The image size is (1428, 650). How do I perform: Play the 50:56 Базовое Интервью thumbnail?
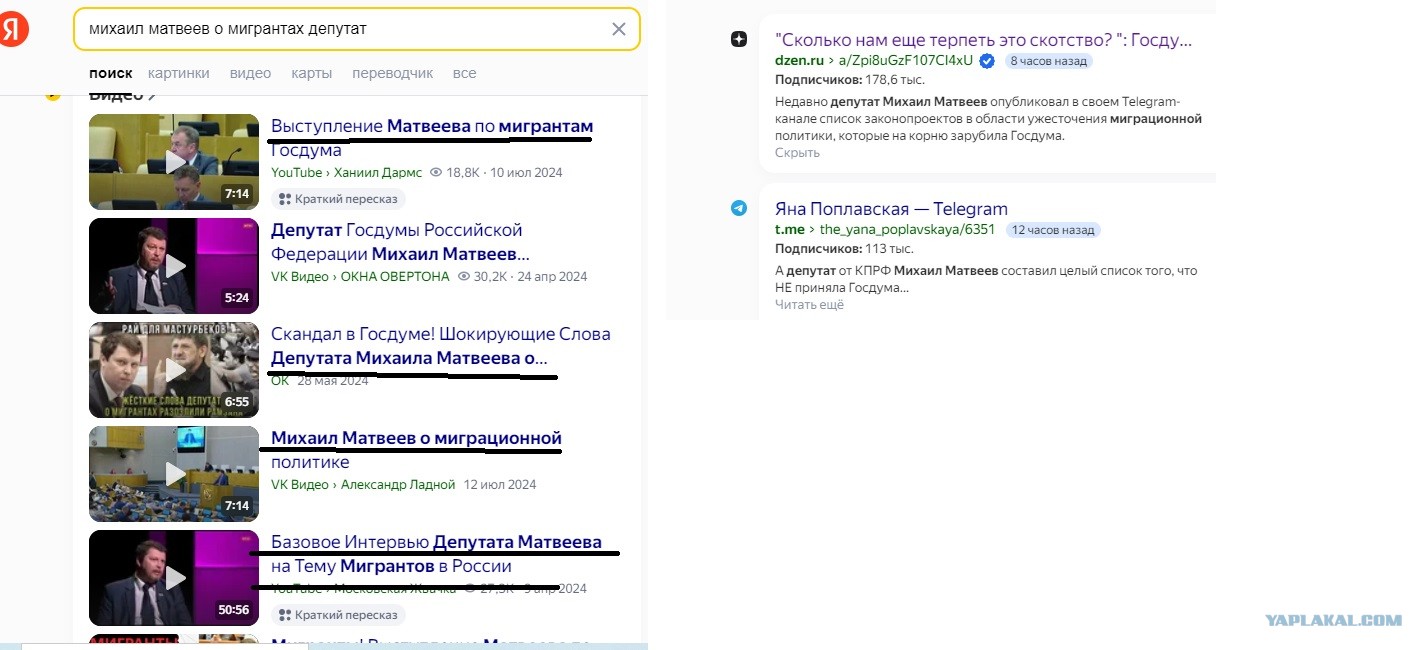(174, 578)
